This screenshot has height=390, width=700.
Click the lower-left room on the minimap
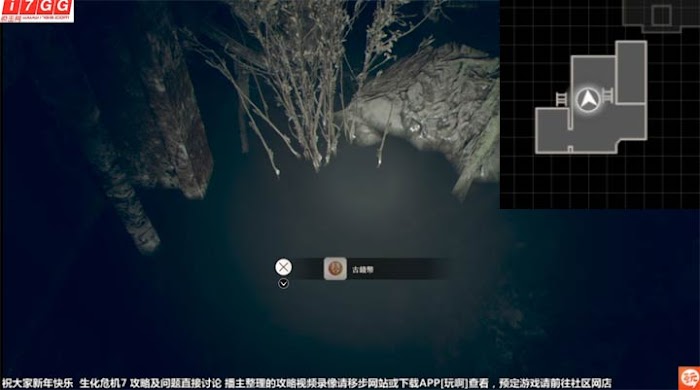pyautogui.click(x=552, y=129)
